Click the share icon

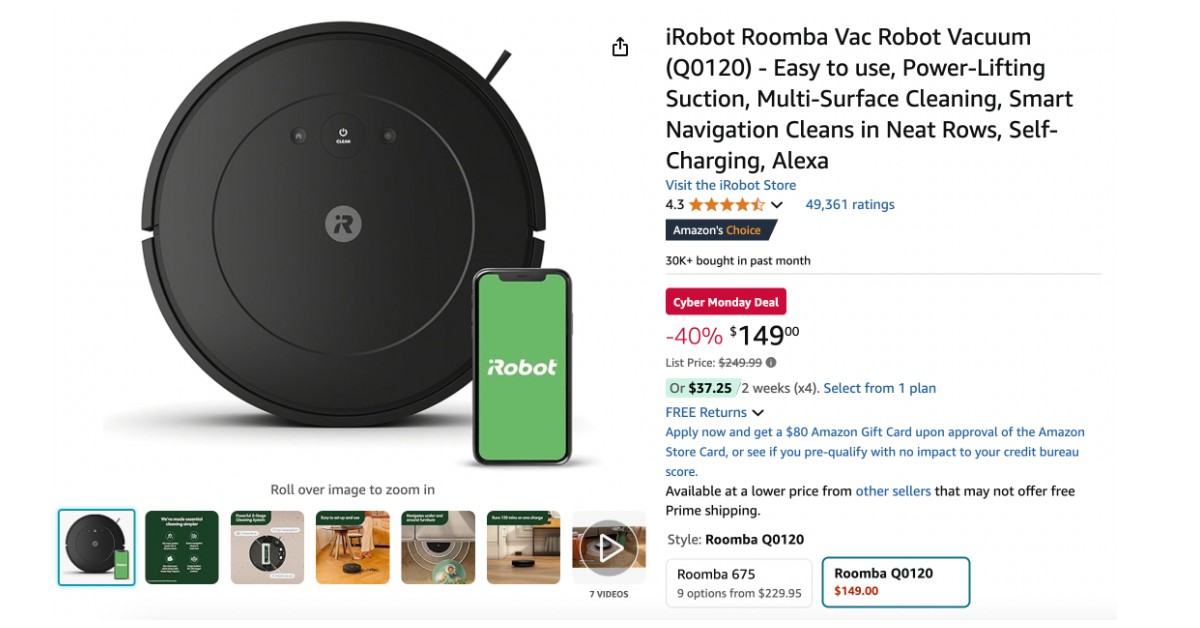pos(620,47)
